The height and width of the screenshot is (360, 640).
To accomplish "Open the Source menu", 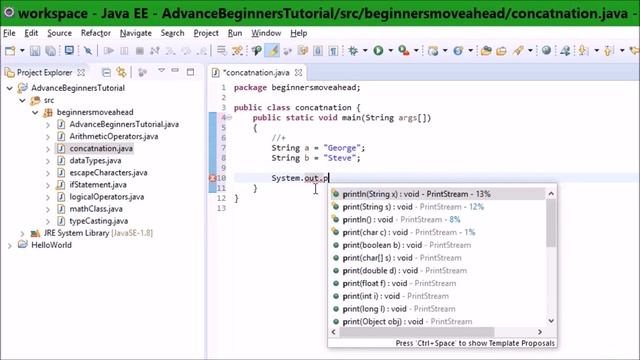I will (59, 33).
